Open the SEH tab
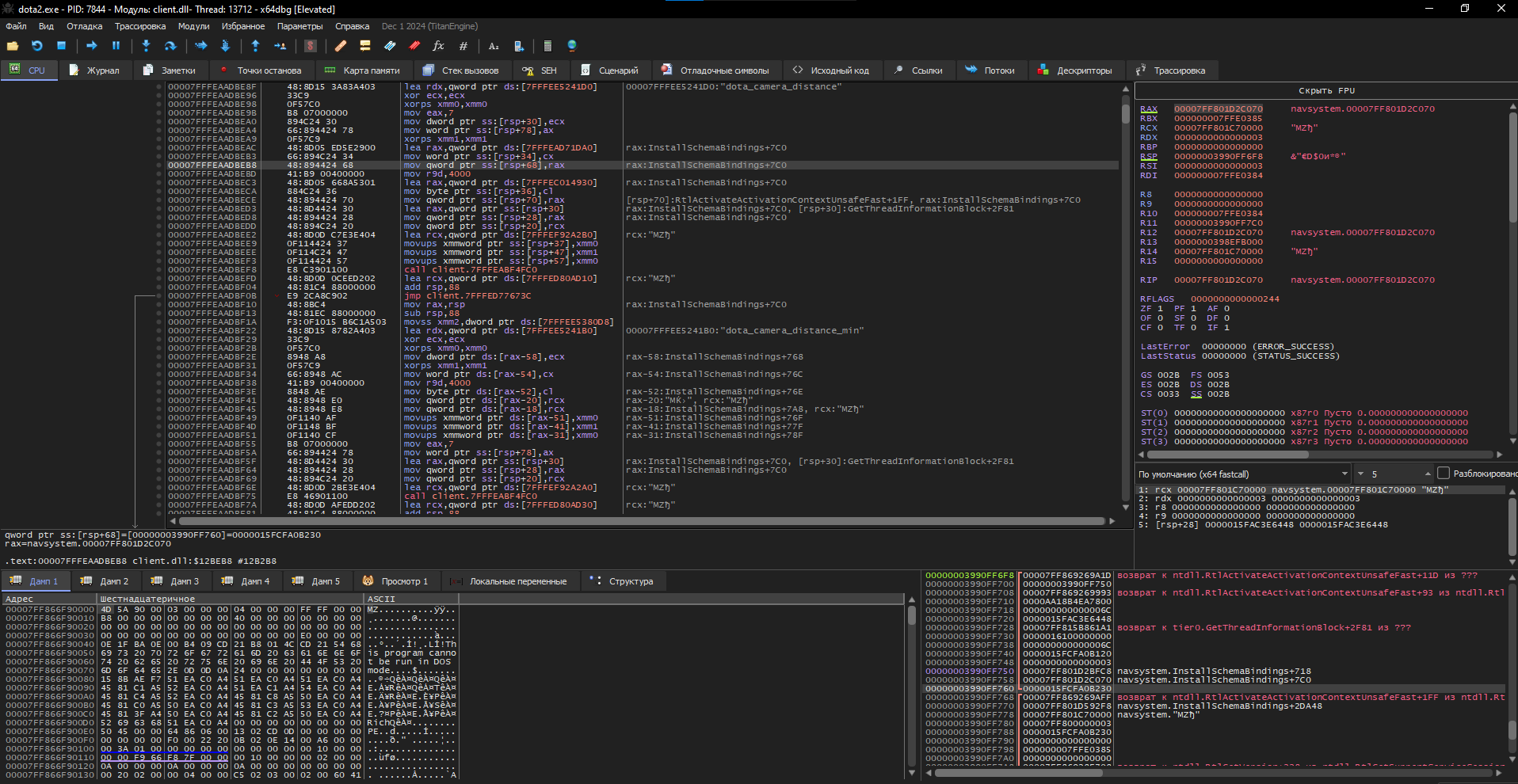Screen dimensions: 1518x784 point(540,70)
